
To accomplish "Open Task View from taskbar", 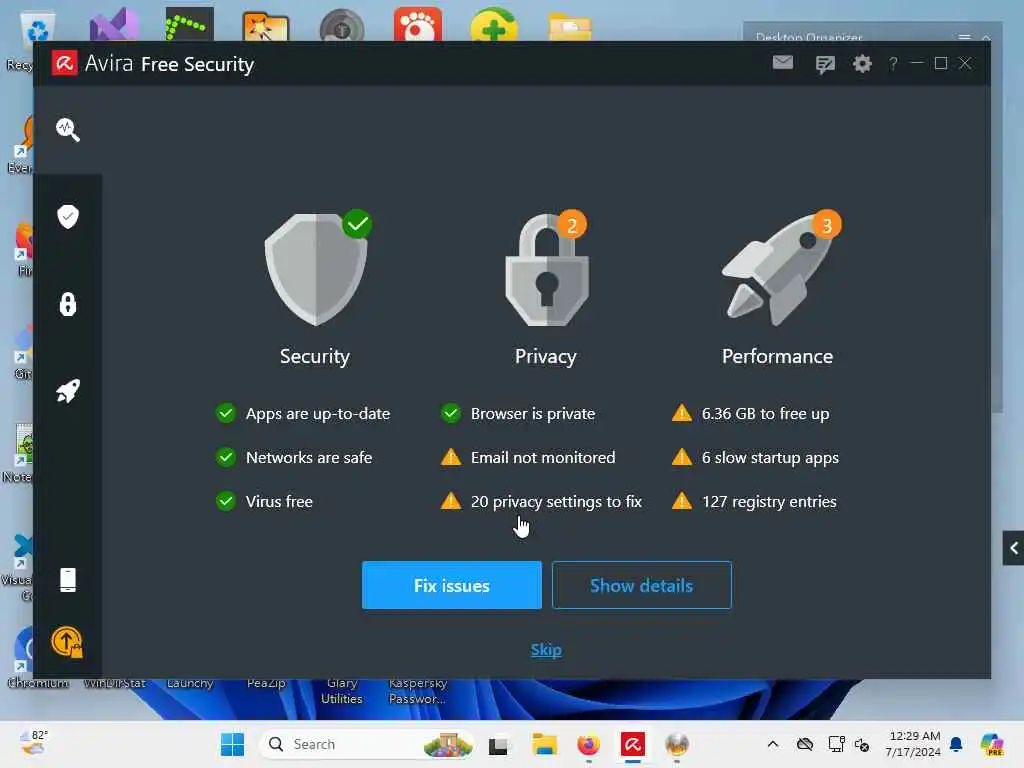I will tap(498, 745).
